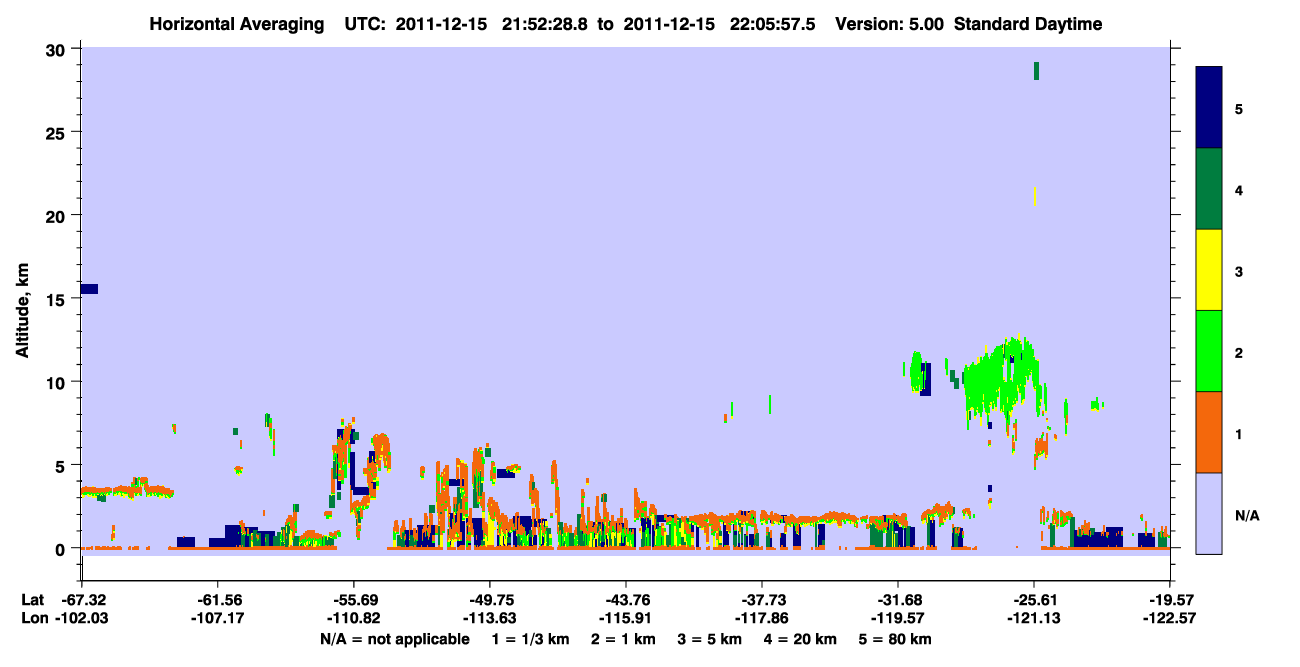This screenshot has height=667, width=1300.
Task: Click the dark blue block at 15 km altitude
Action: point(89,289)
